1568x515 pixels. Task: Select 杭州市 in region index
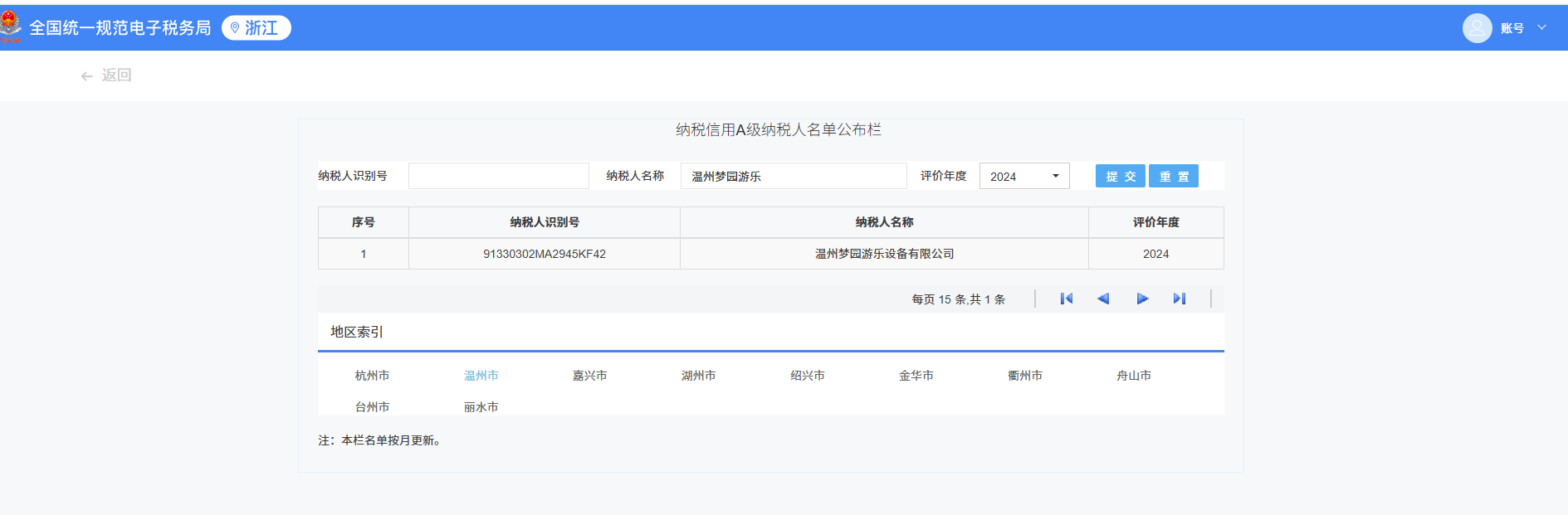(372, 376)
